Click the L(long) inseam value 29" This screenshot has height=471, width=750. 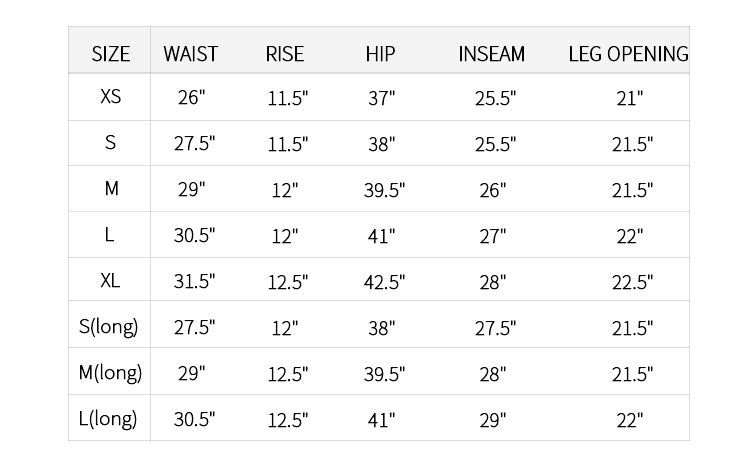(493, 421)
